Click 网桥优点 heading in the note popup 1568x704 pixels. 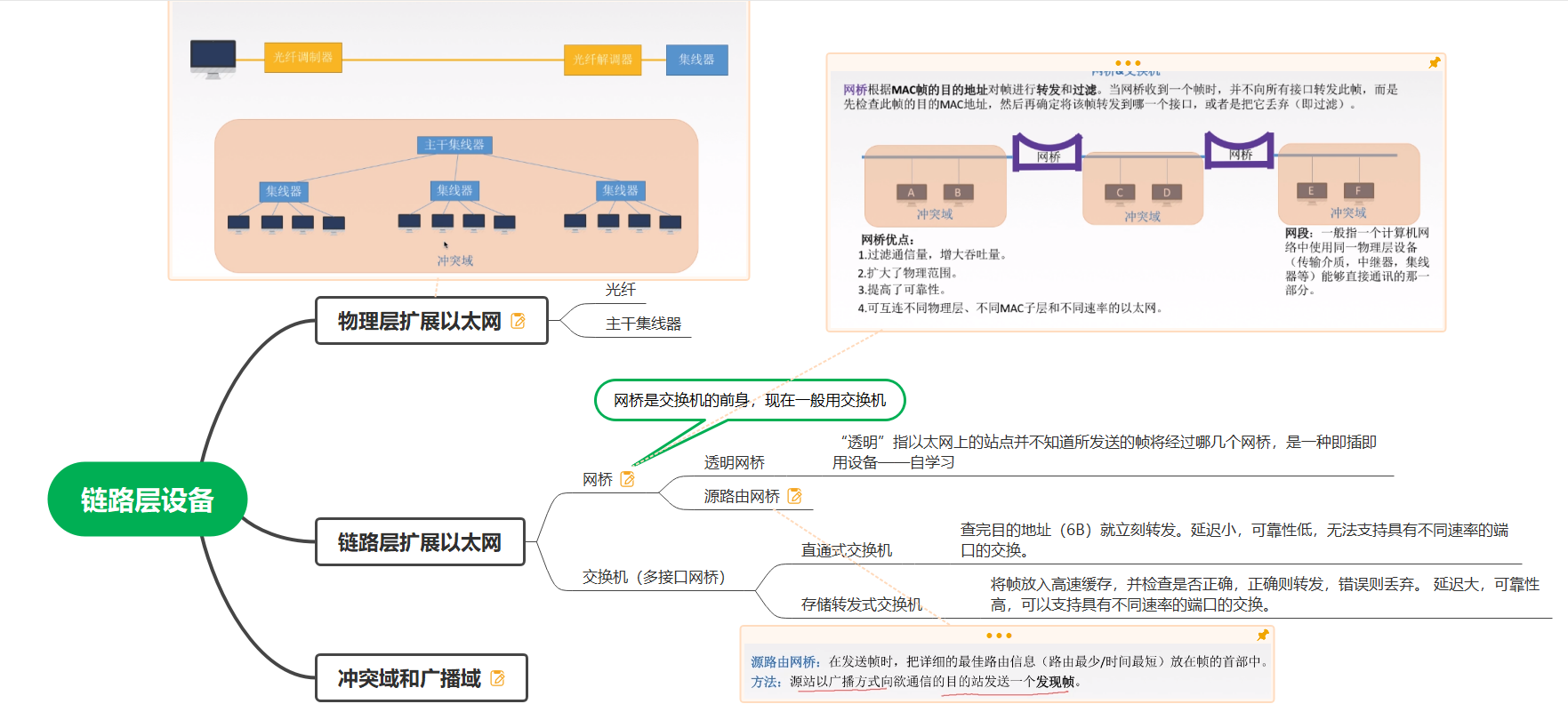coord(888,240)
